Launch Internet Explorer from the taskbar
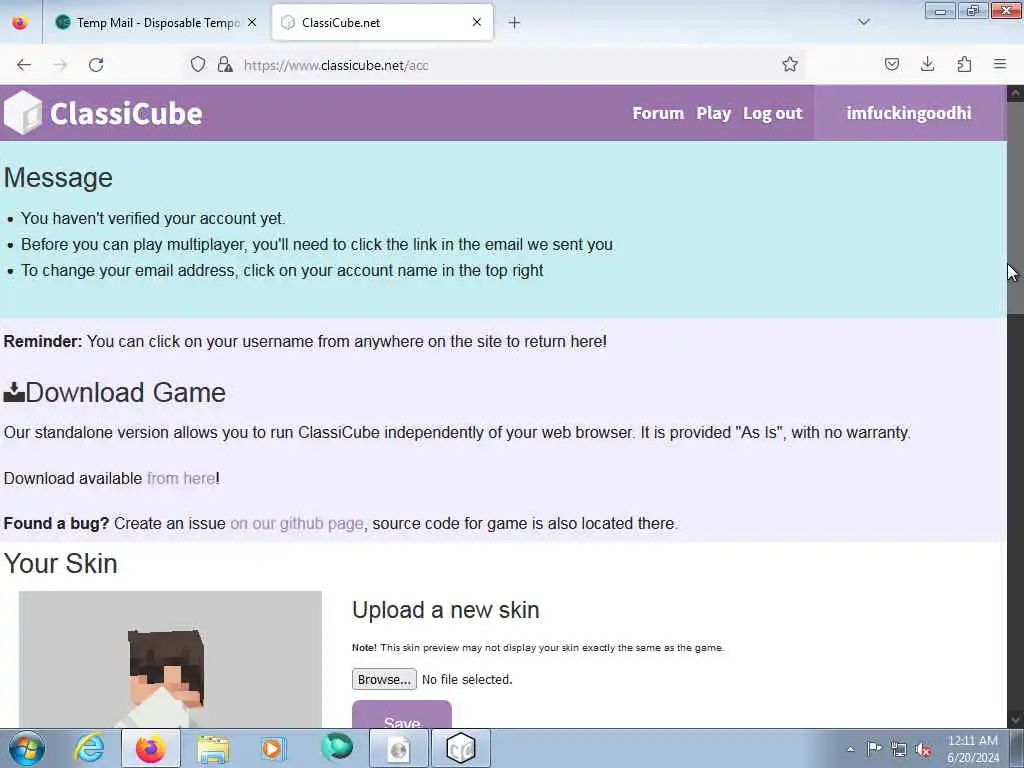 (89, 748)
